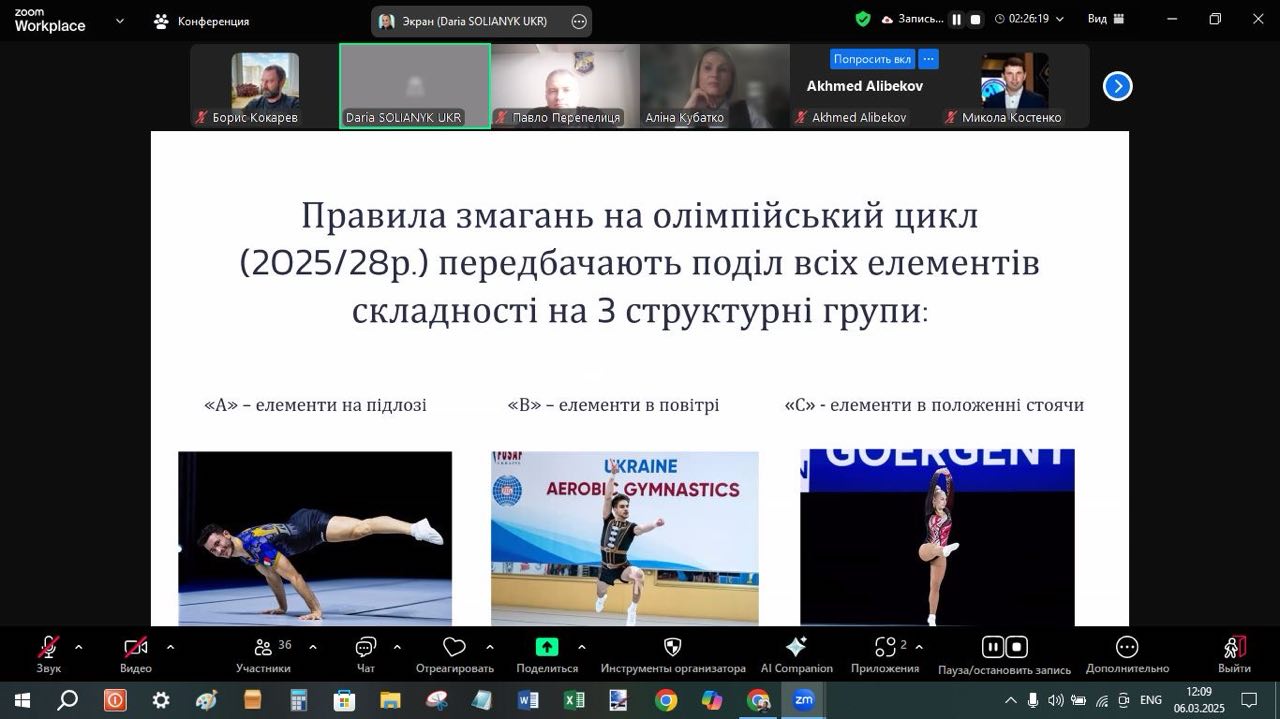Image resolution: width=1280 pixels, height=719 pixels.
Task: Open the AI Companion panel
Action: [x=796, y=653]
